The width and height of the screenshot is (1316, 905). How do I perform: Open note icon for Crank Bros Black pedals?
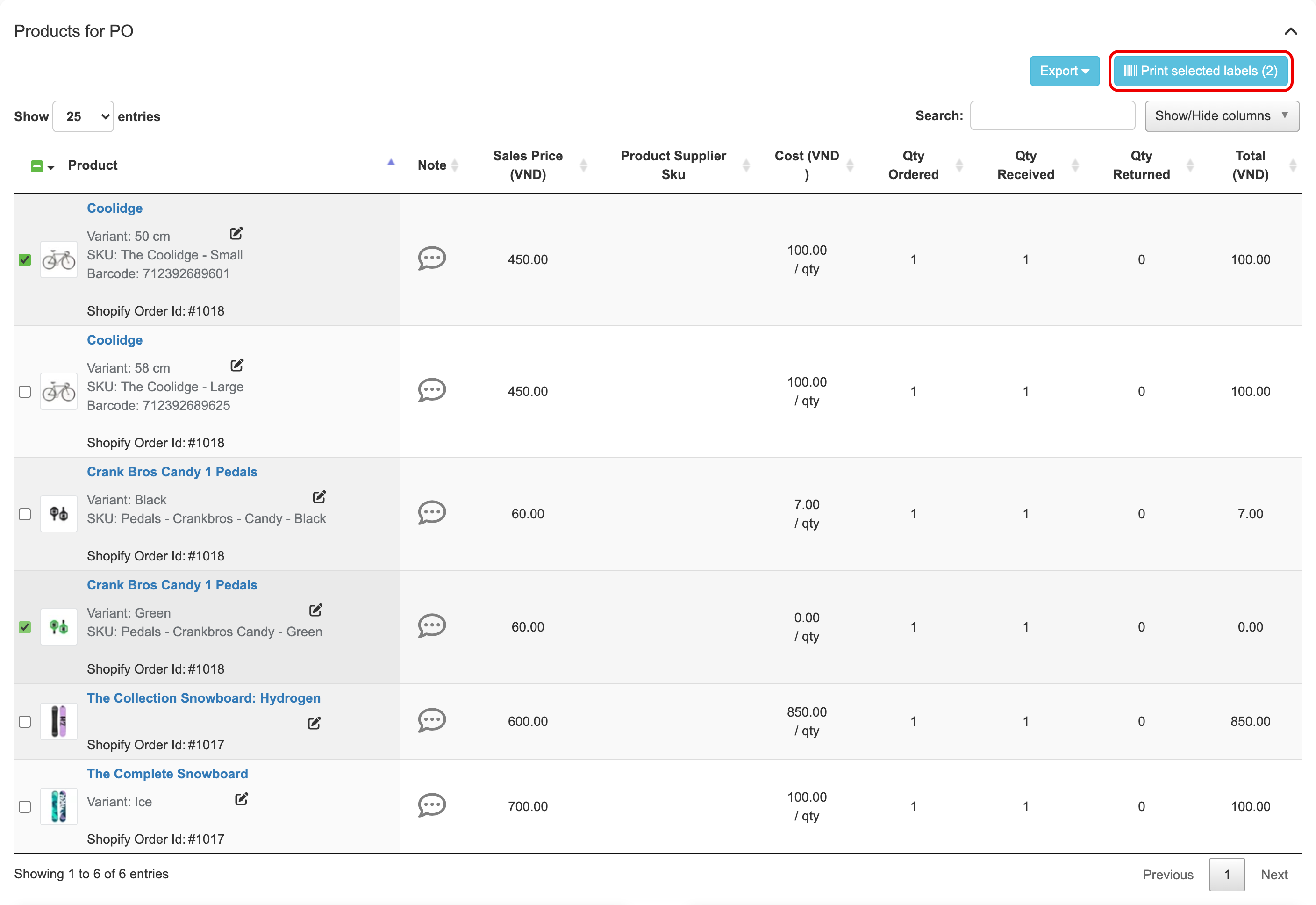click(432, 513)
